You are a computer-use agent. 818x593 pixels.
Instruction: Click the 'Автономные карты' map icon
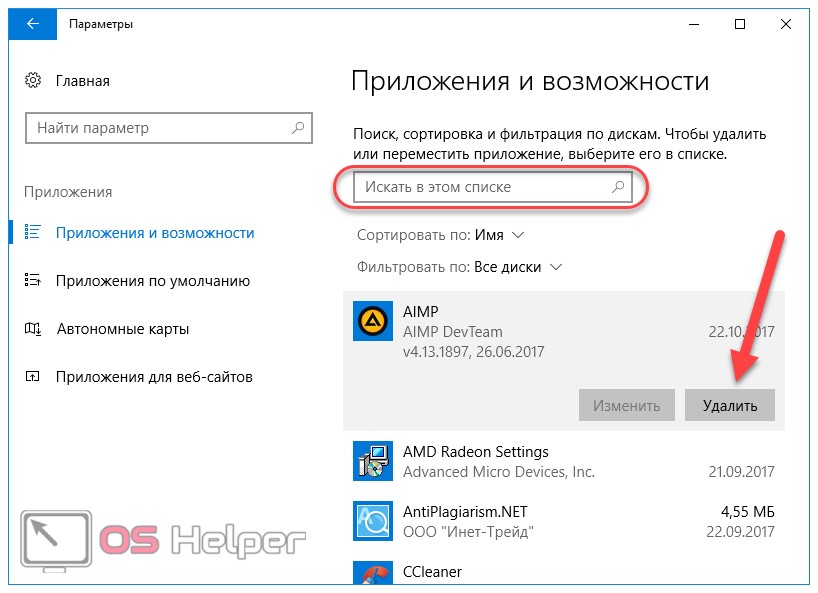pos(33,329)
